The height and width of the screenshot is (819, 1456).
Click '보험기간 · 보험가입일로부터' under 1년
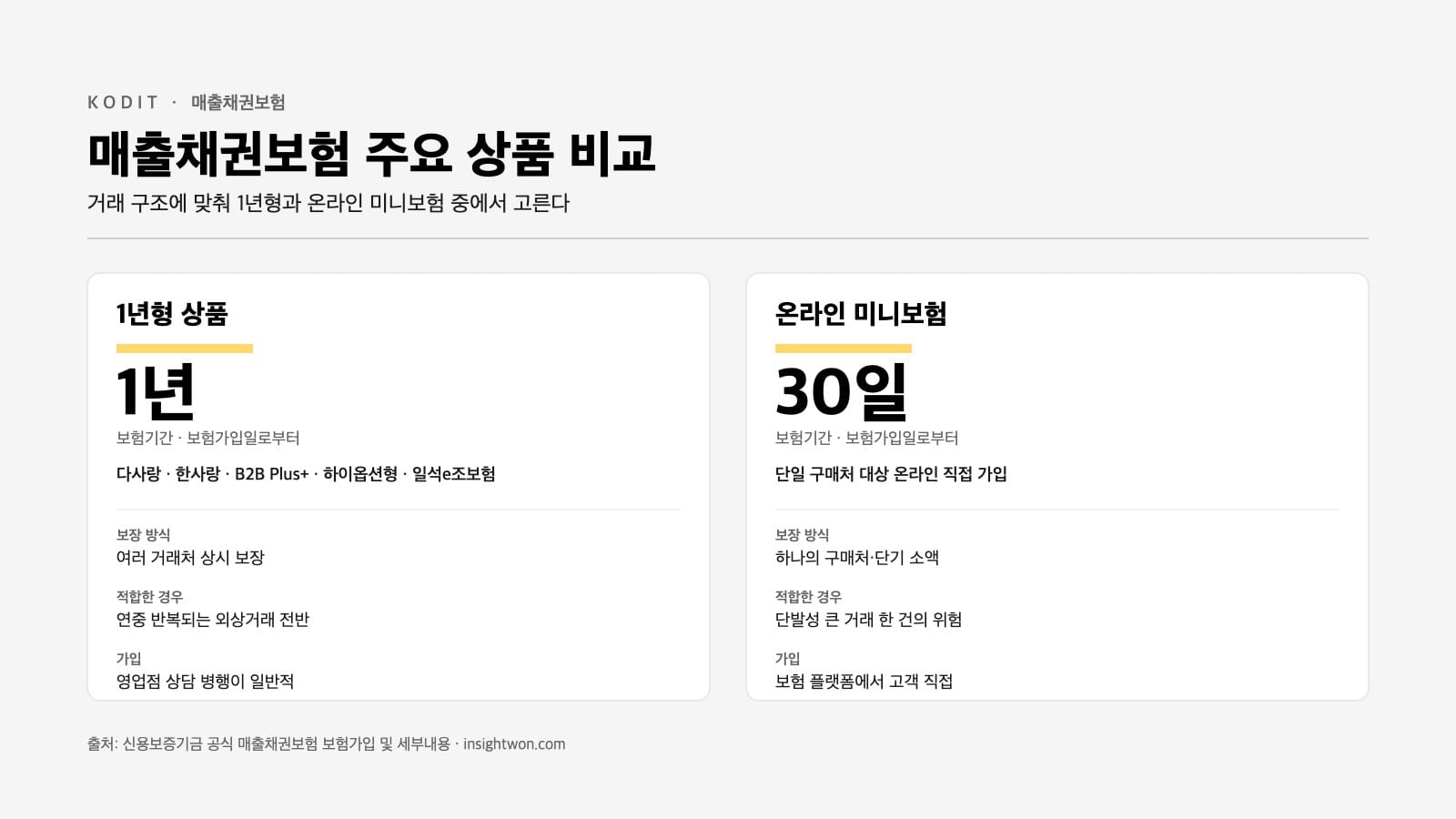tap(208, 438)
